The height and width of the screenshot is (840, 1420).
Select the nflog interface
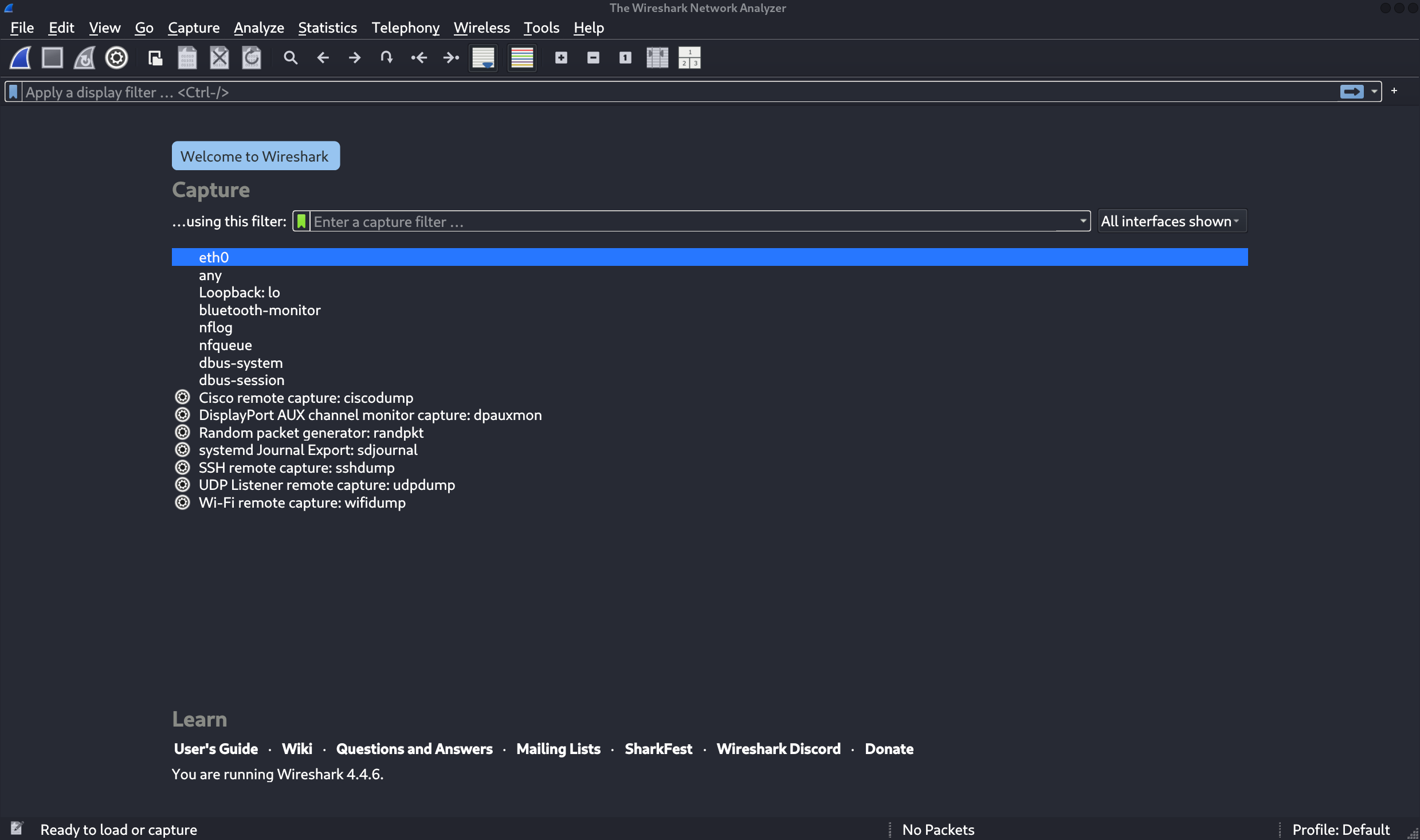pos(709,328)
